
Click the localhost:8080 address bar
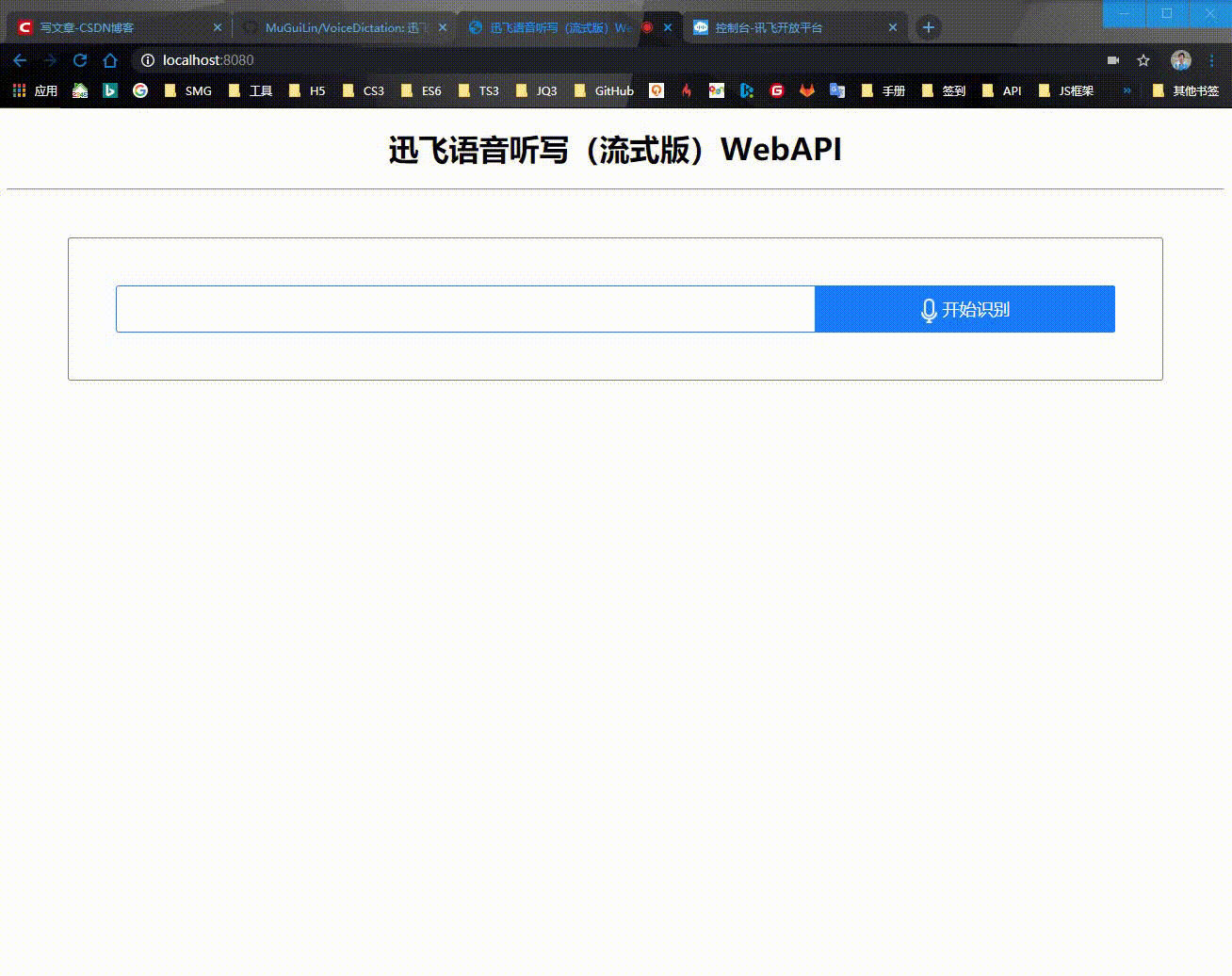207,60
